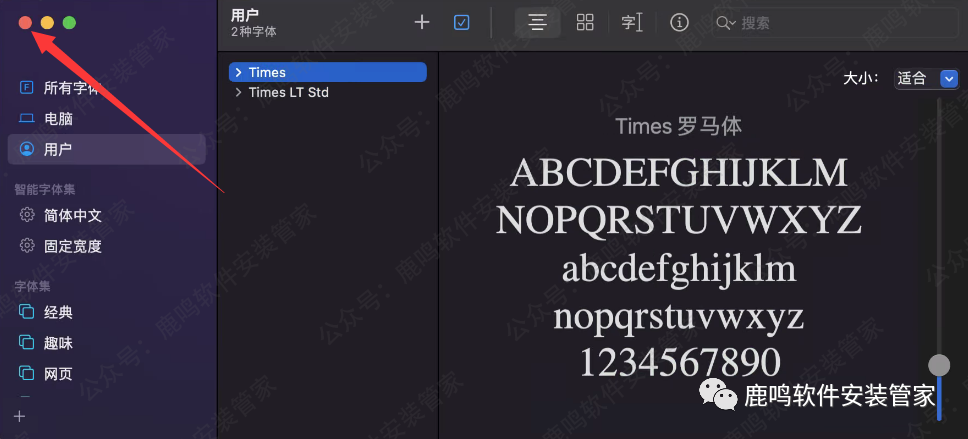The width and height of the screenshot is (968, 439).
Task: Switch to sample preview view icon
Action: click(x=538, y=23)
